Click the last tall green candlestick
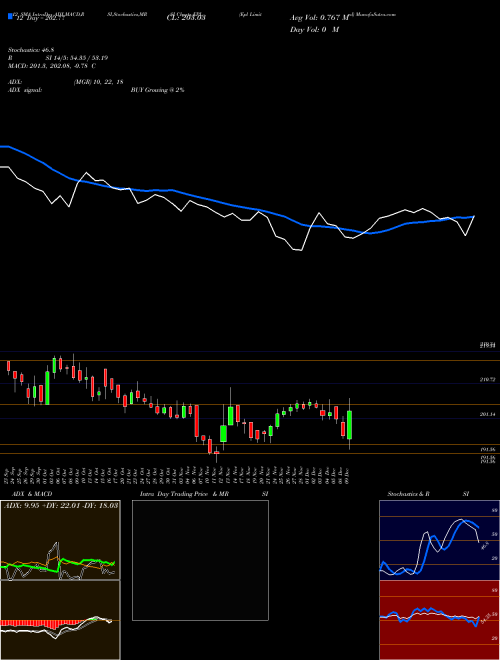Image resolution: width=500 pixels, height=660 pixels. point(349,425)
